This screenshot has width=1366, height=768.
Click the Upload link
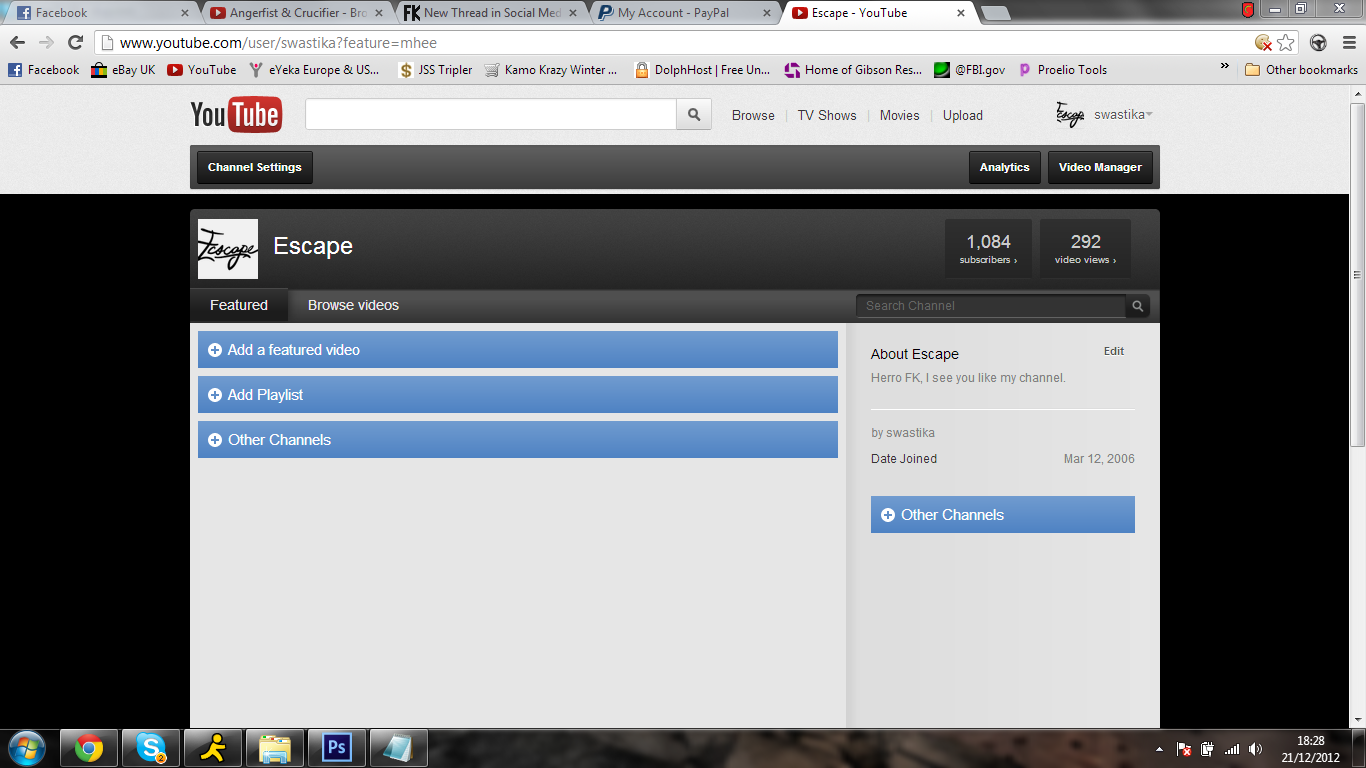pyautogui.click(x=963, y=115)
